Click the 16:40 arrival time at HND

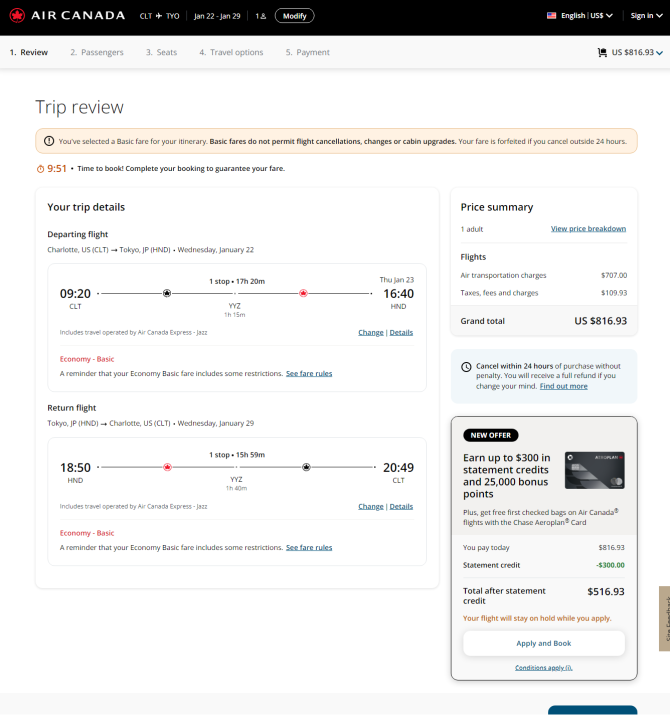398,294
